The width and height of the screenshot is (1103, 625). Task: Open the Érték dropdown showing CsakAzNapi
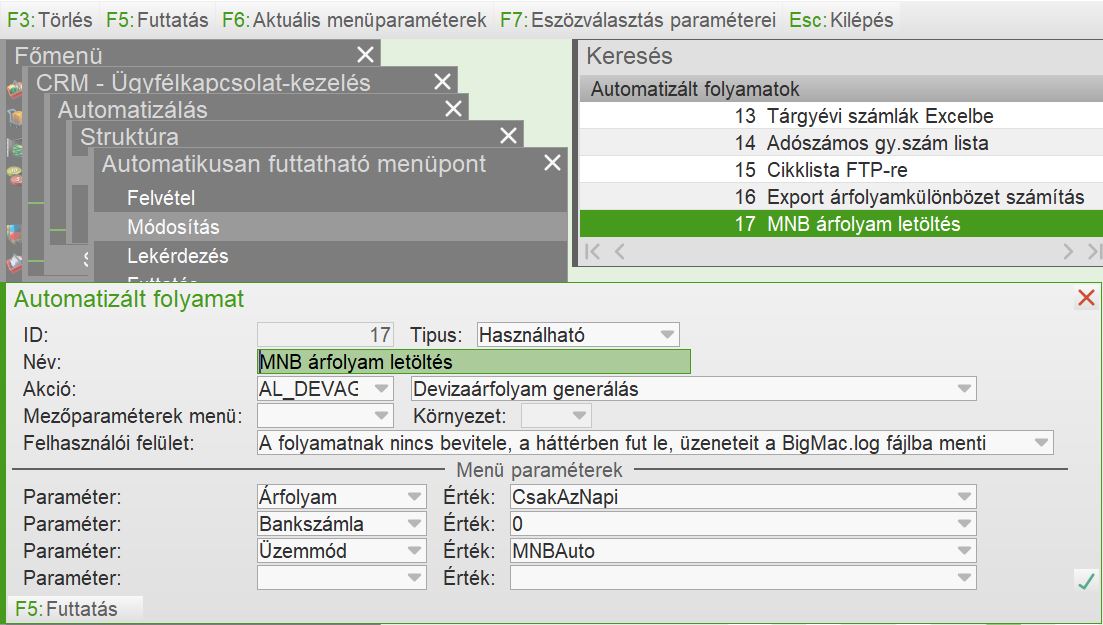point(743,497)
